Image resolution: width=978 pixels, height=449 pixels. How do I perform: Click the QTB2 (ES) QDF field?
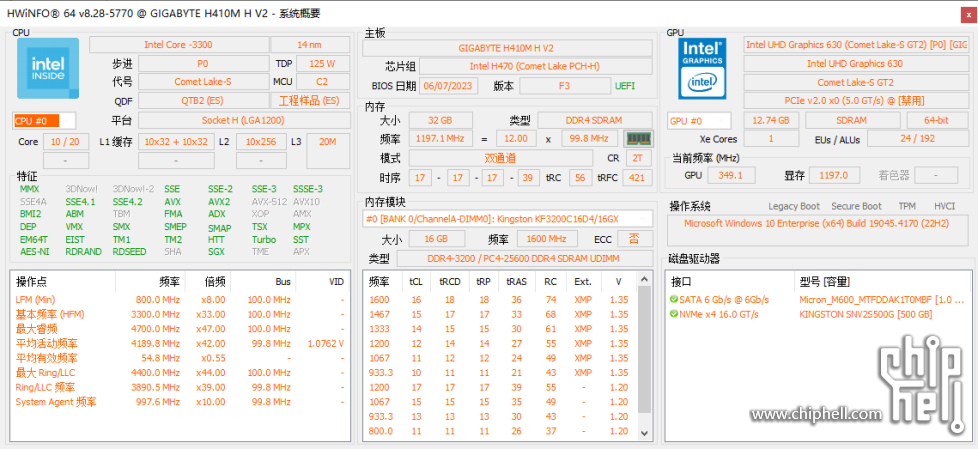[203, 100]
